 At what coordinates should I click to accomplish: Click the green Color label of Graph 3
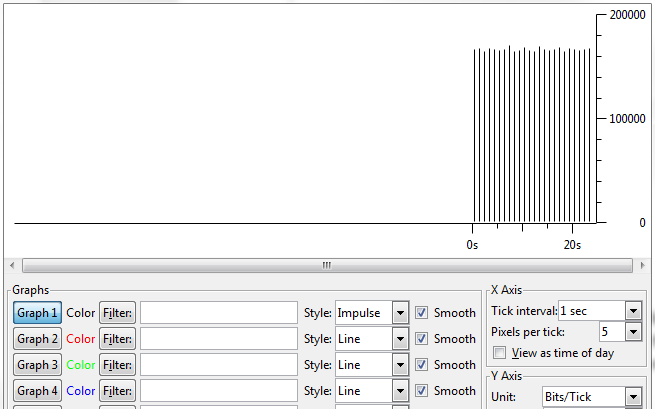[x=81, y=364]
